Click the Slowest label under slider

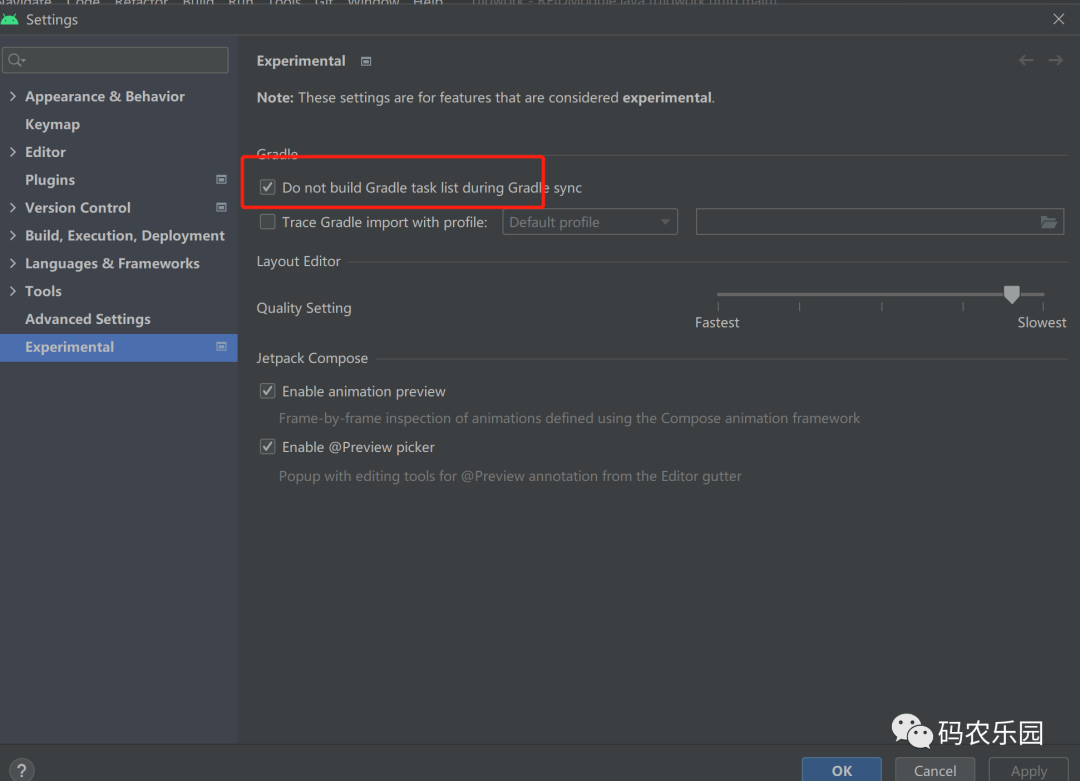click(x=1041, y=322)
